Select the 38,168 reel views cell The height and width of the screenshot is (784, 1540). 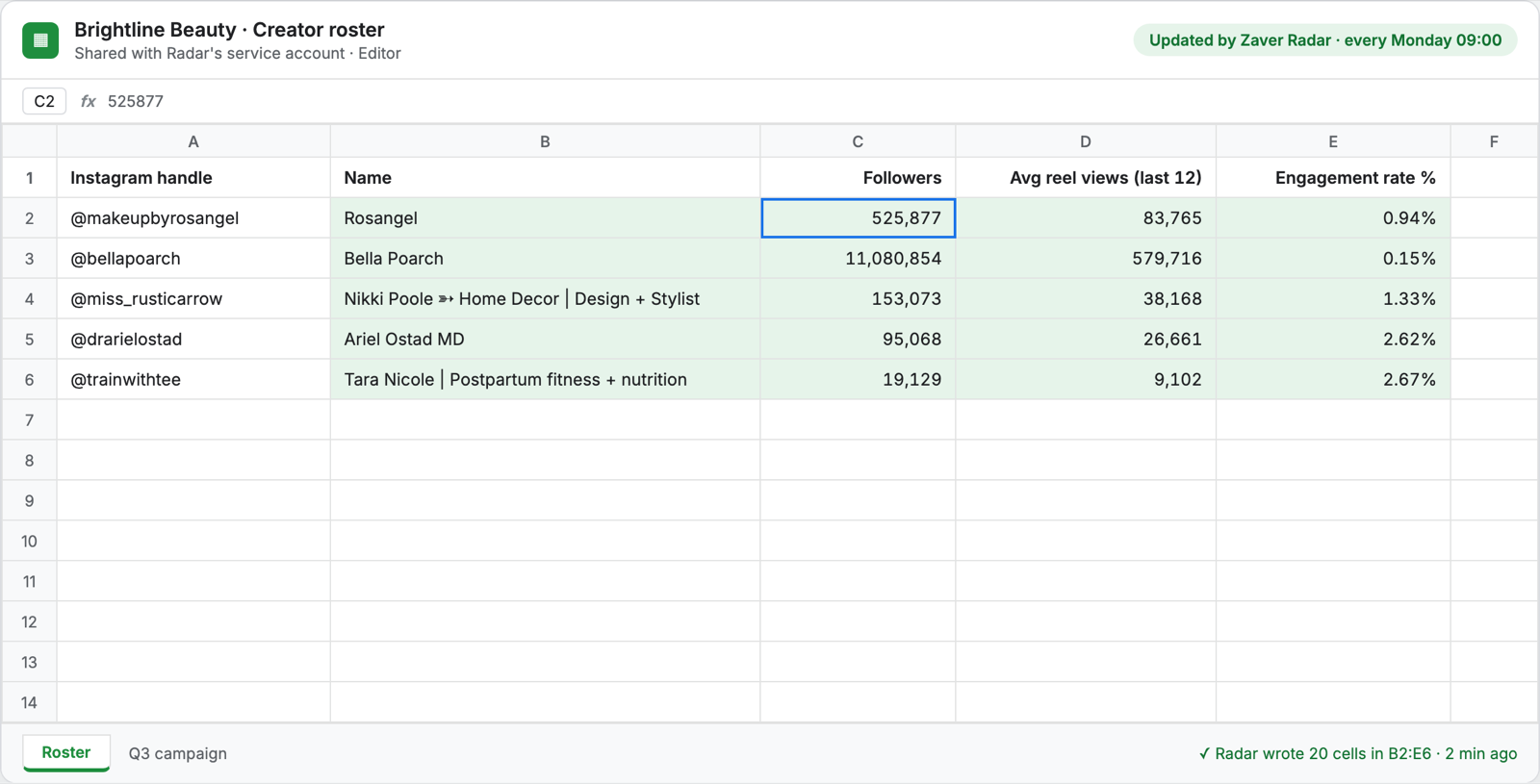tap(1086, 299)
